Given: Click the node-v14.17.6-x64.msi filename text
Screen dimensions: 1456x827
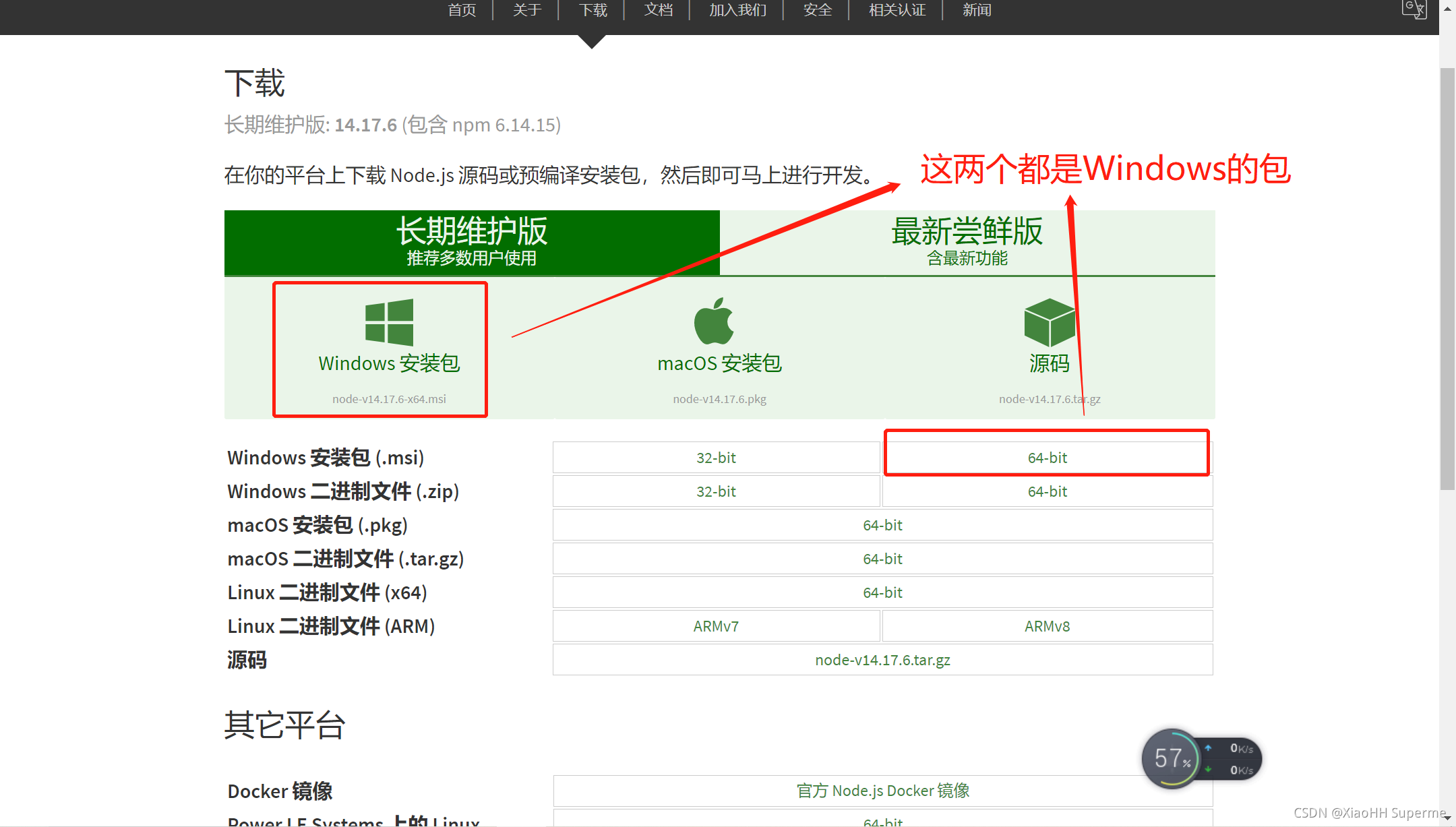Looking at the screenshot, I should [x=389, y=398].
